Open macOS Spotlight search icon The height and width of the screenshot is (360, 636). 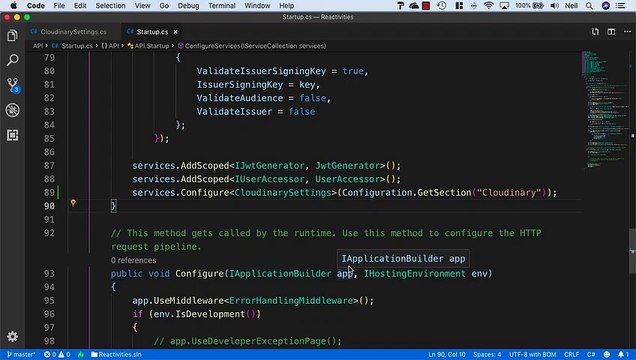pos(589,6)
